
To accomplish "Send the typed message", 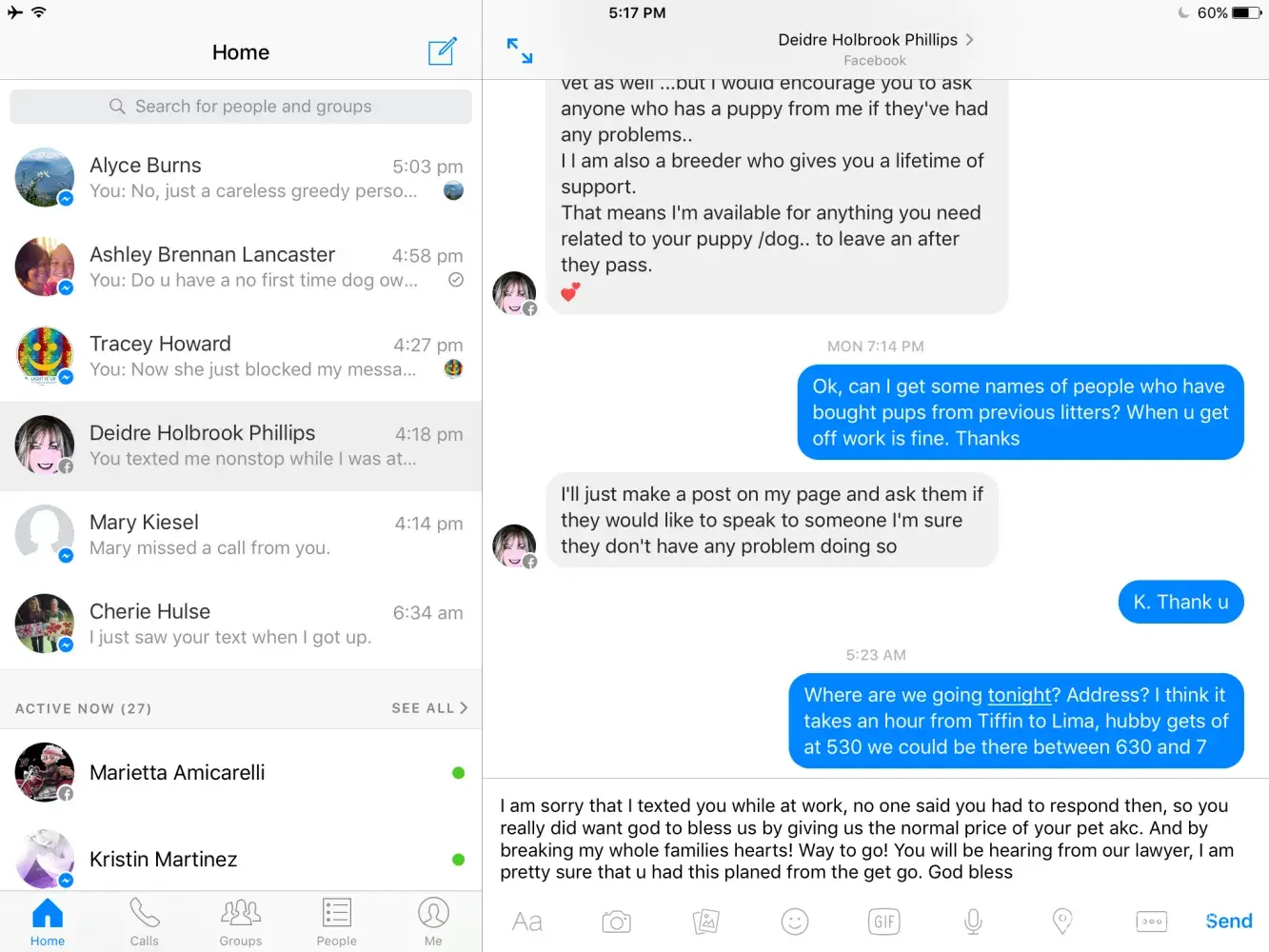I will coord(1229,922).
